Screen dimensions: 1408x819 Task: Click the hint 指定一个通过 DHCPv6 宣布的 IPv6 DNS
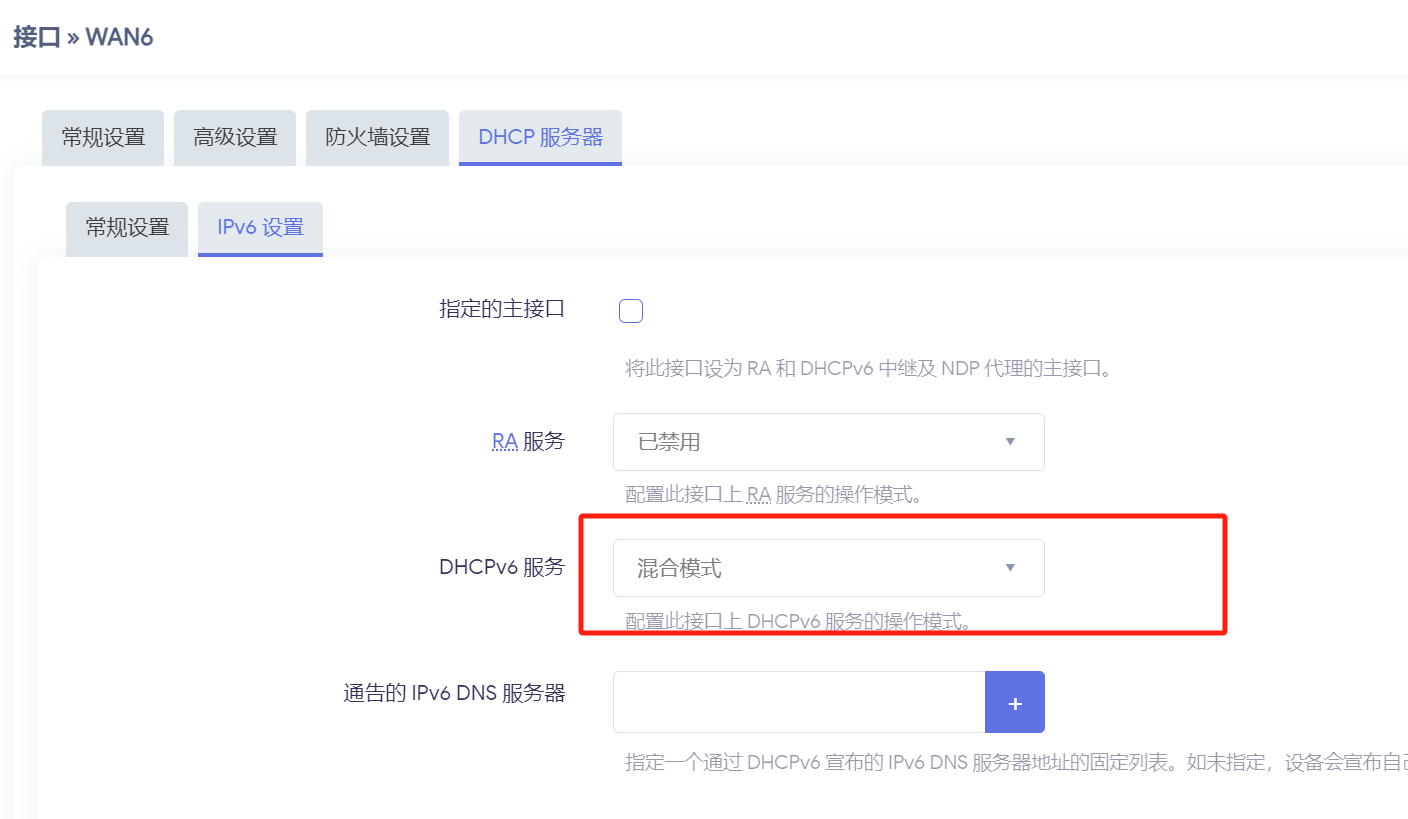1016,763
